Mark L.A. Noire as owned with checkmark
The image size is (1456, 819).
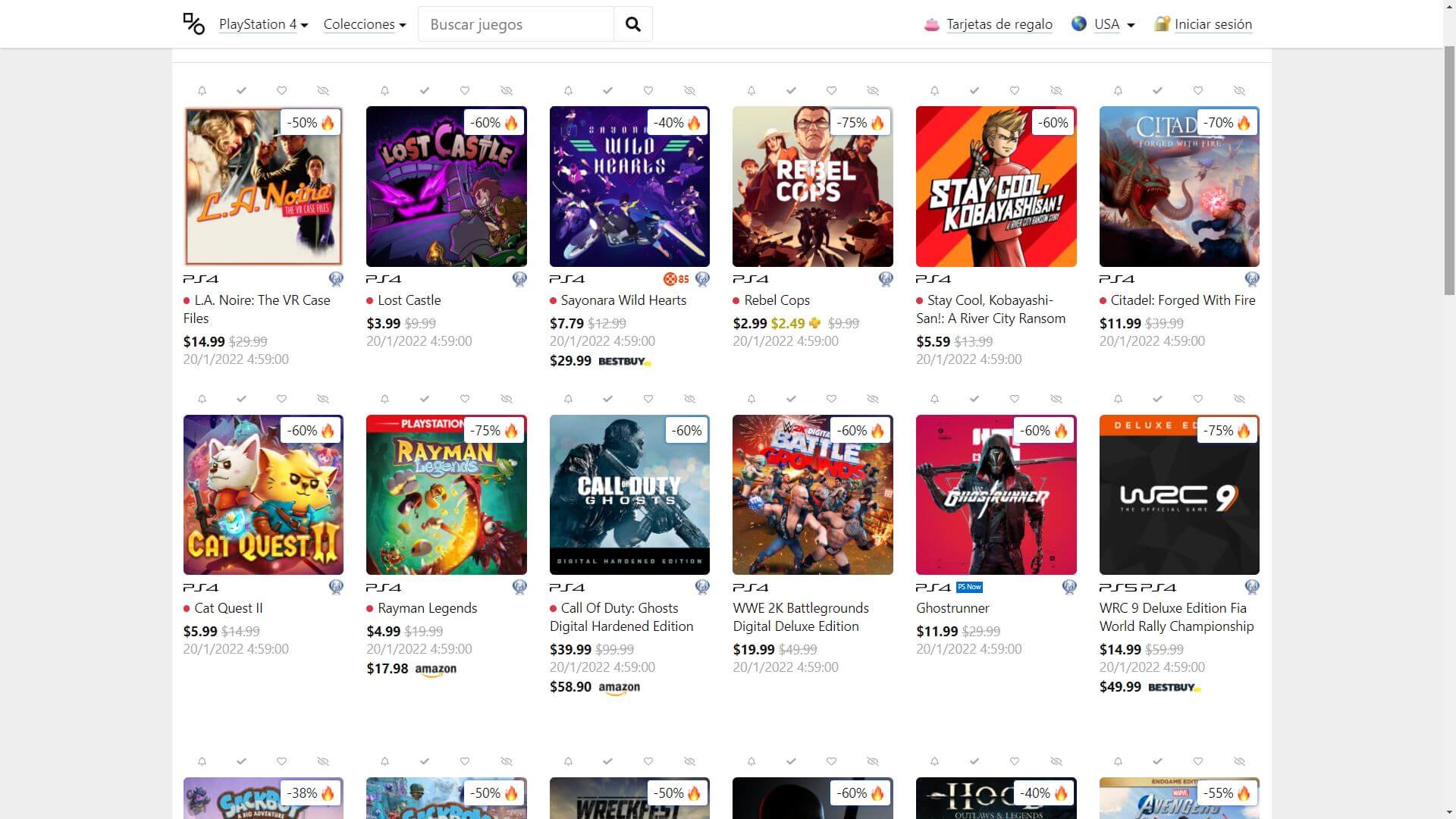(241, 91)
